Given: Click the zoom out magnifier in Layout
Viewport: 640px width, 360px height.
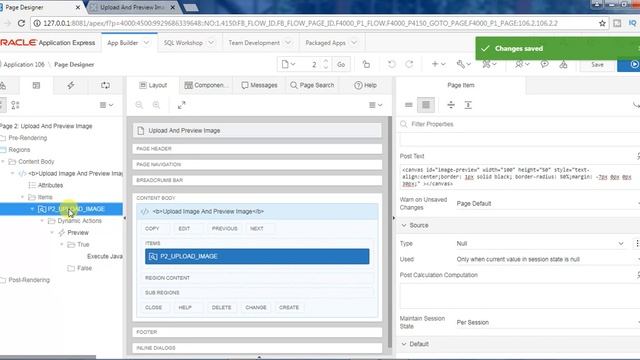Looking at the screenshot, I should 139,105.
